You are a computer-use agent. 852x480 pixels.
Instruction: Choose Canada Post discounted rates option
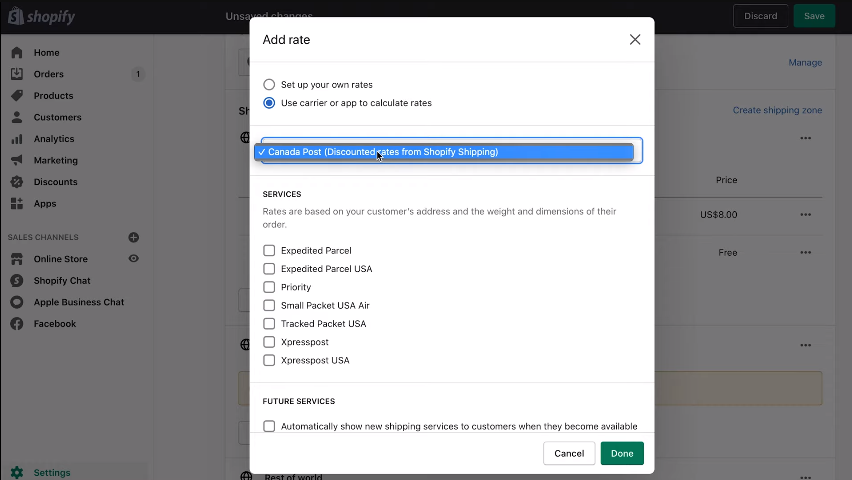[x=444, y=152]
